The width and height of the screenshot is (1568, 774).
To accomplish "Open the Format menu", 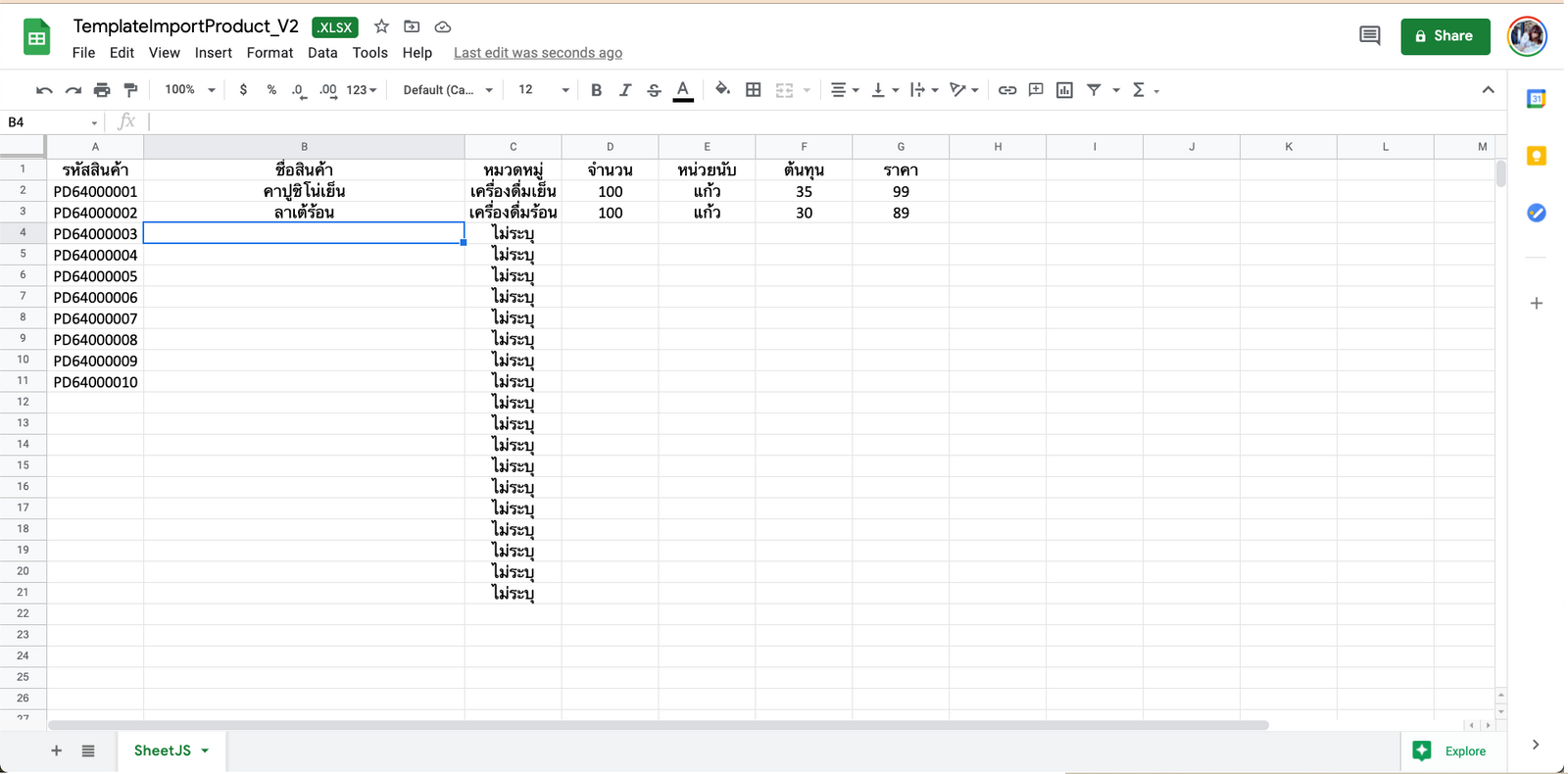I will coord(269,53).
